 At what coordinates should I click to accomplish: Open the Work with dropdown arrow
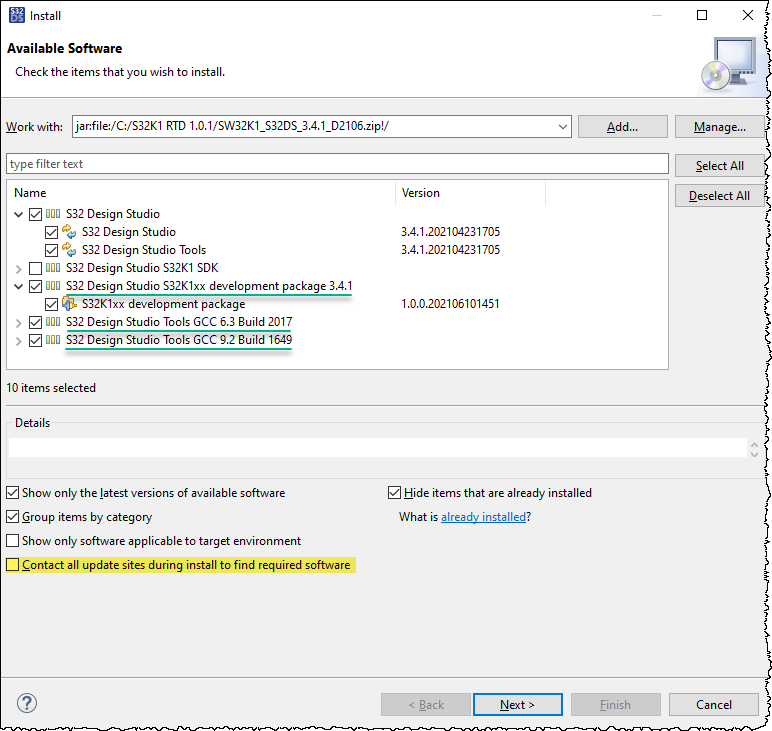click(x=562, y=127)
